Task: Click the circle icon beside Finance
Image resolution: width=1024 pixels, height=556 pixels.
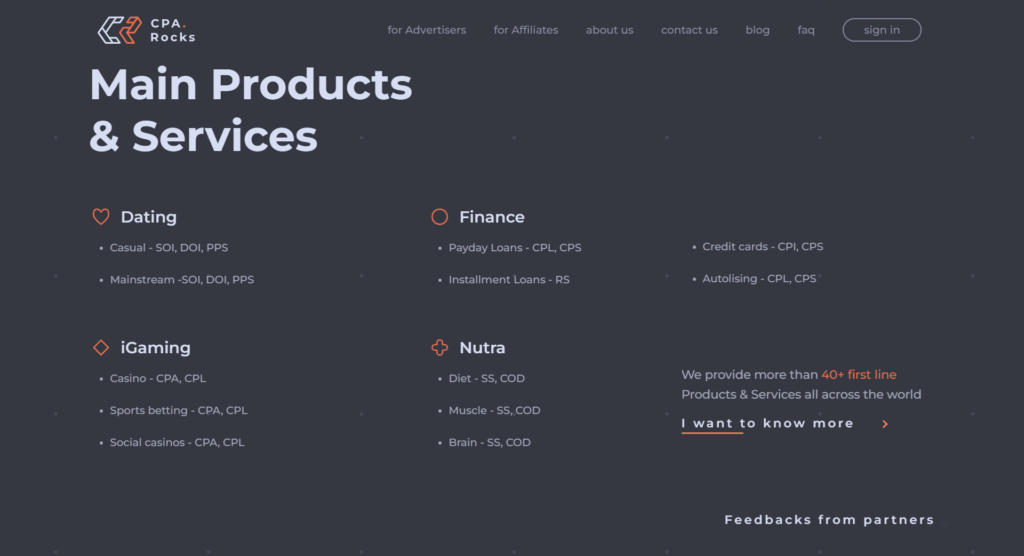Action: click(x=440, y=216)
